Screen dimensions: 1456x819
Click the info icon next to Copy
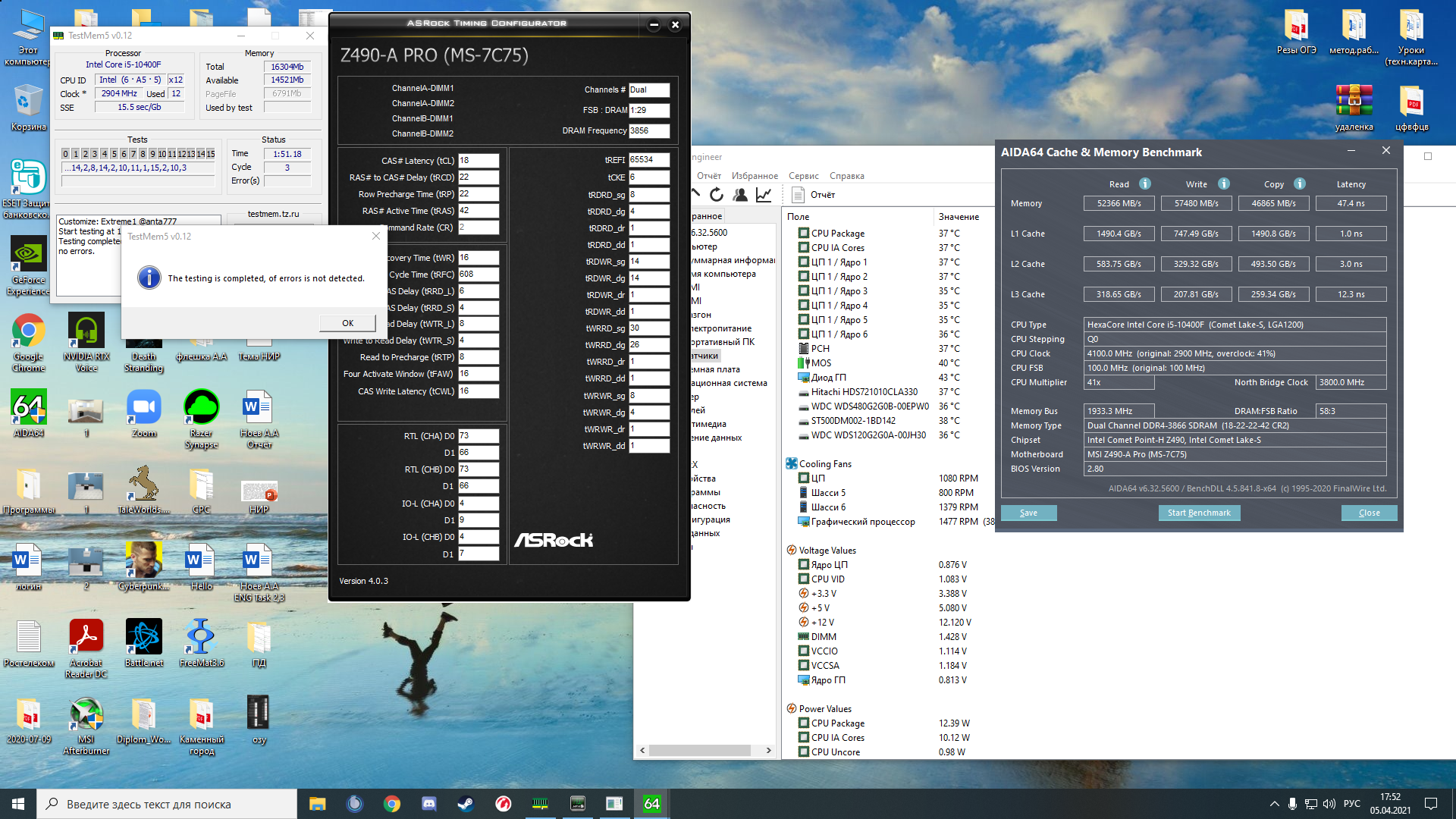point(1299,184)
